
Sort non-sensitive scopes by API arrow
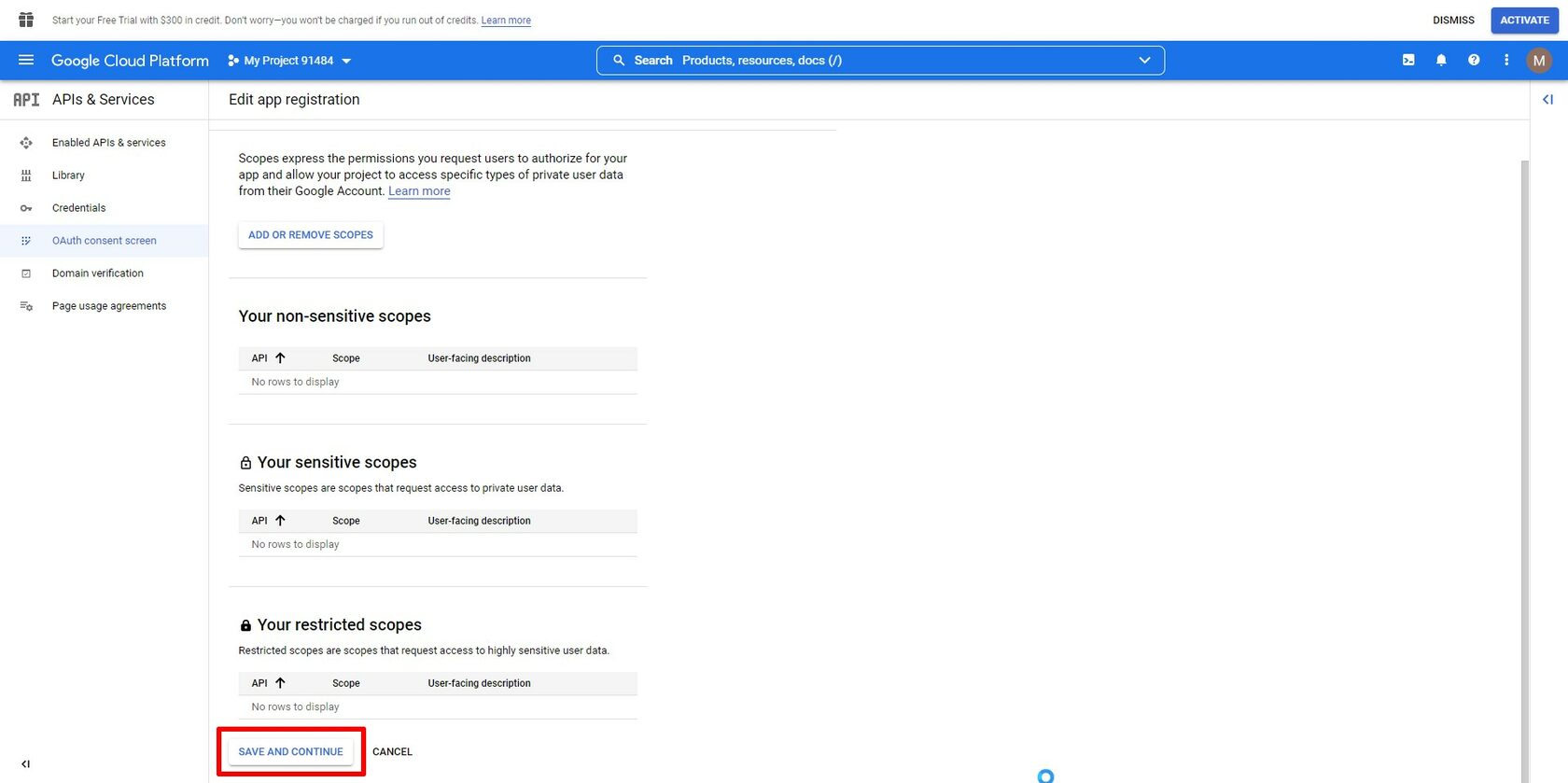click(280, 358)
